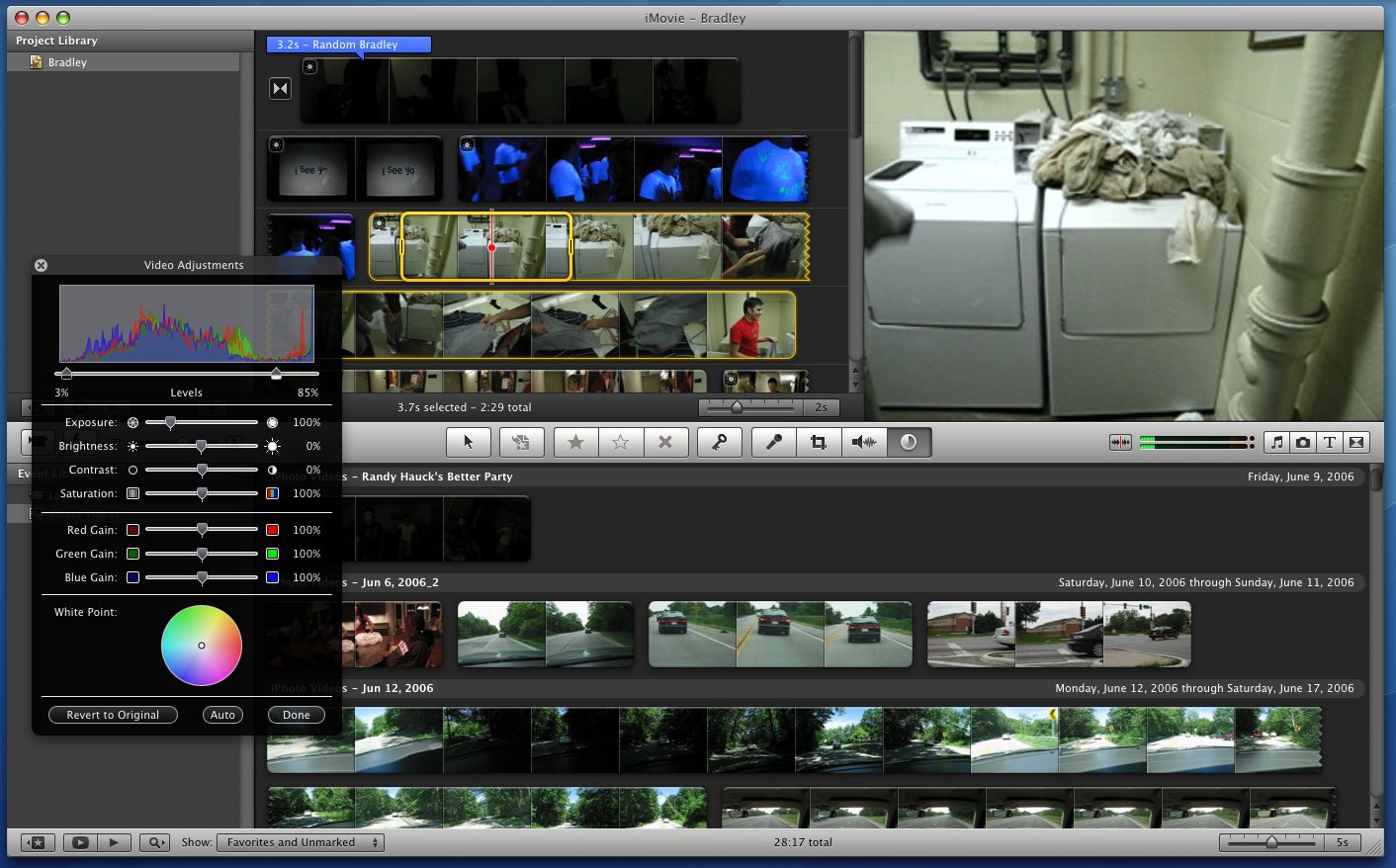
Task: Select the 'I See Yo' title clip thumbnail
Action: coord(355,169)
